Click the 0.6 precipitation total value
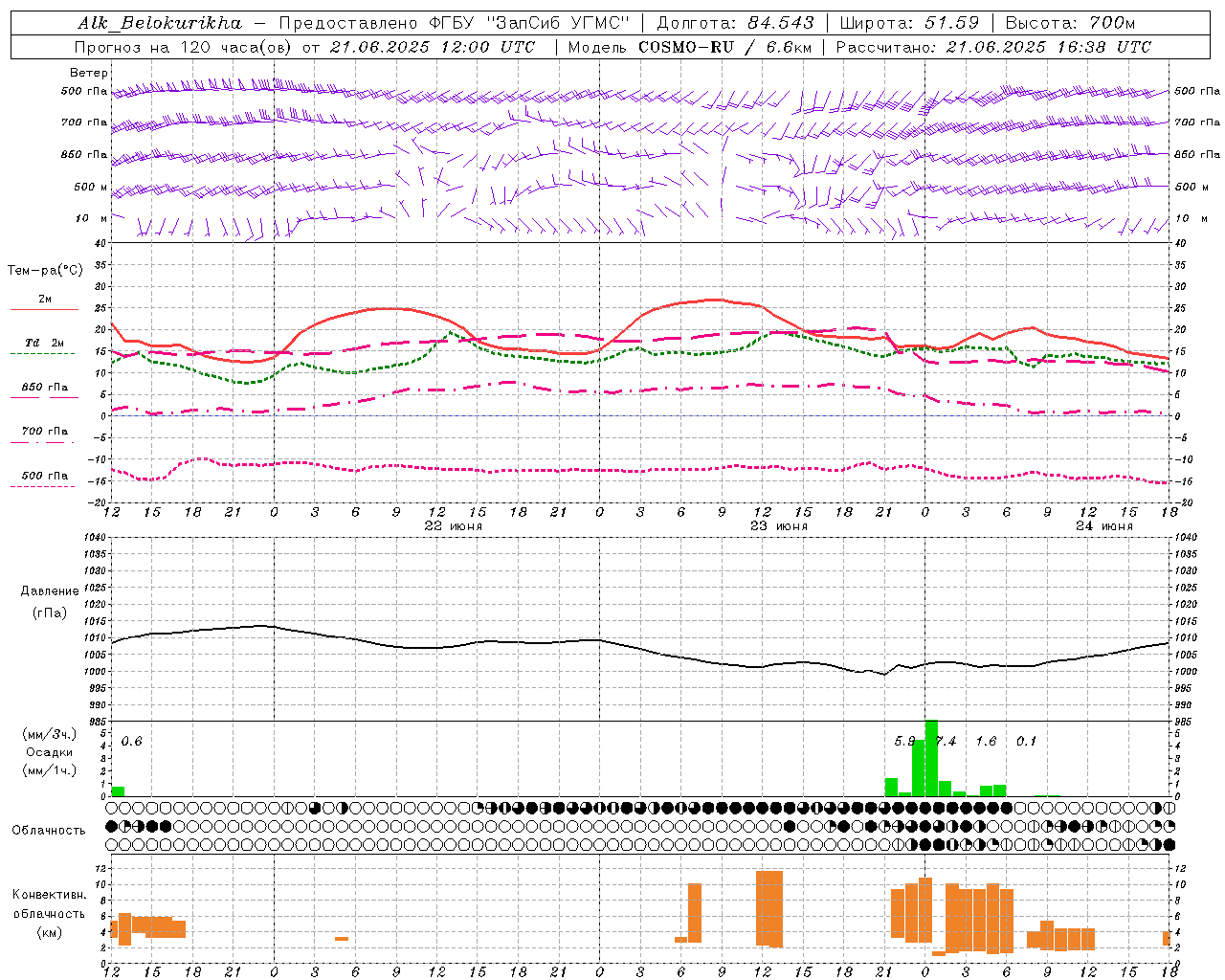The width and height of the screenshot is (1225, 980). click(132, 742)
